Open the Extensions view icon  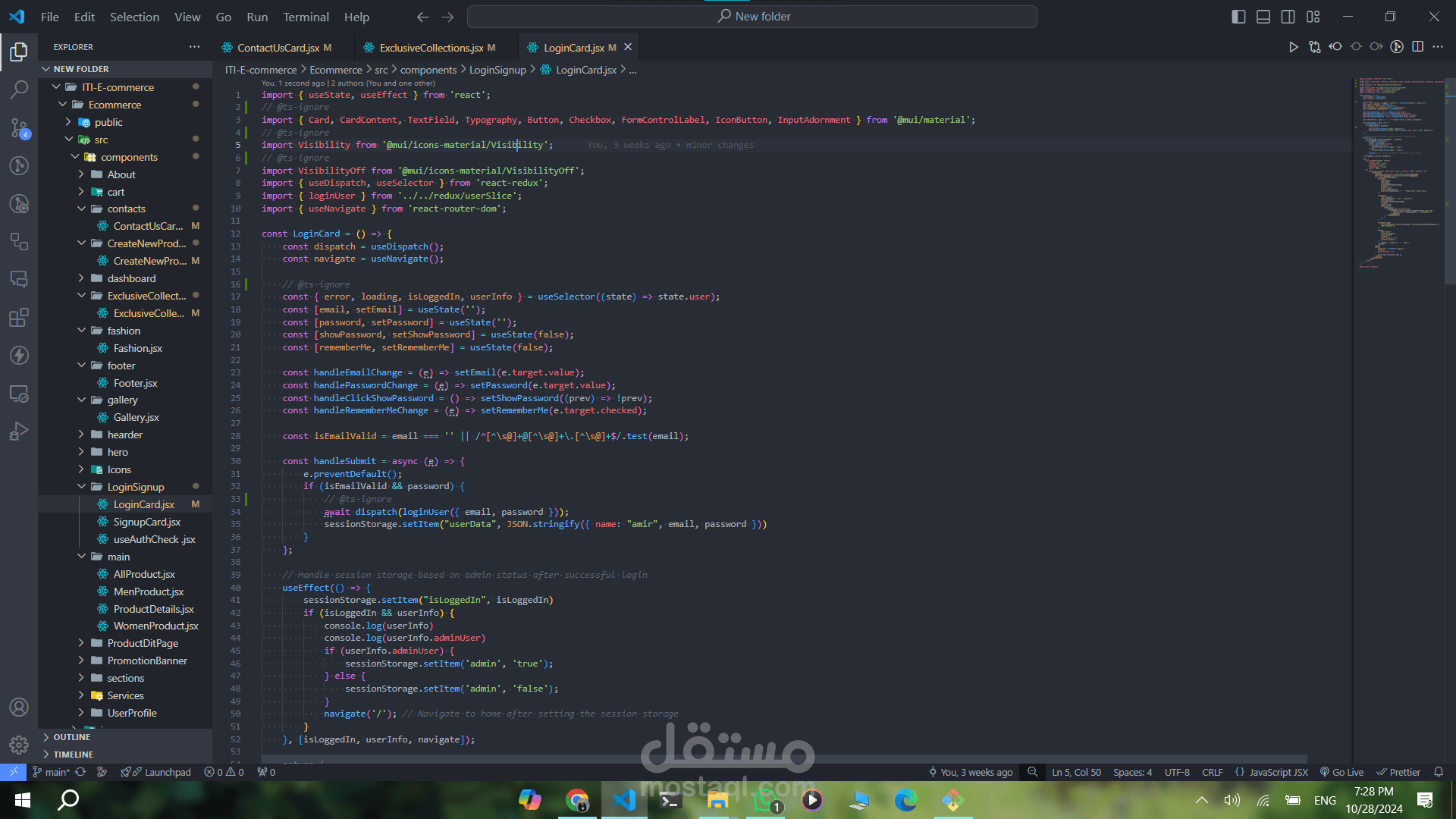[19, 317]
